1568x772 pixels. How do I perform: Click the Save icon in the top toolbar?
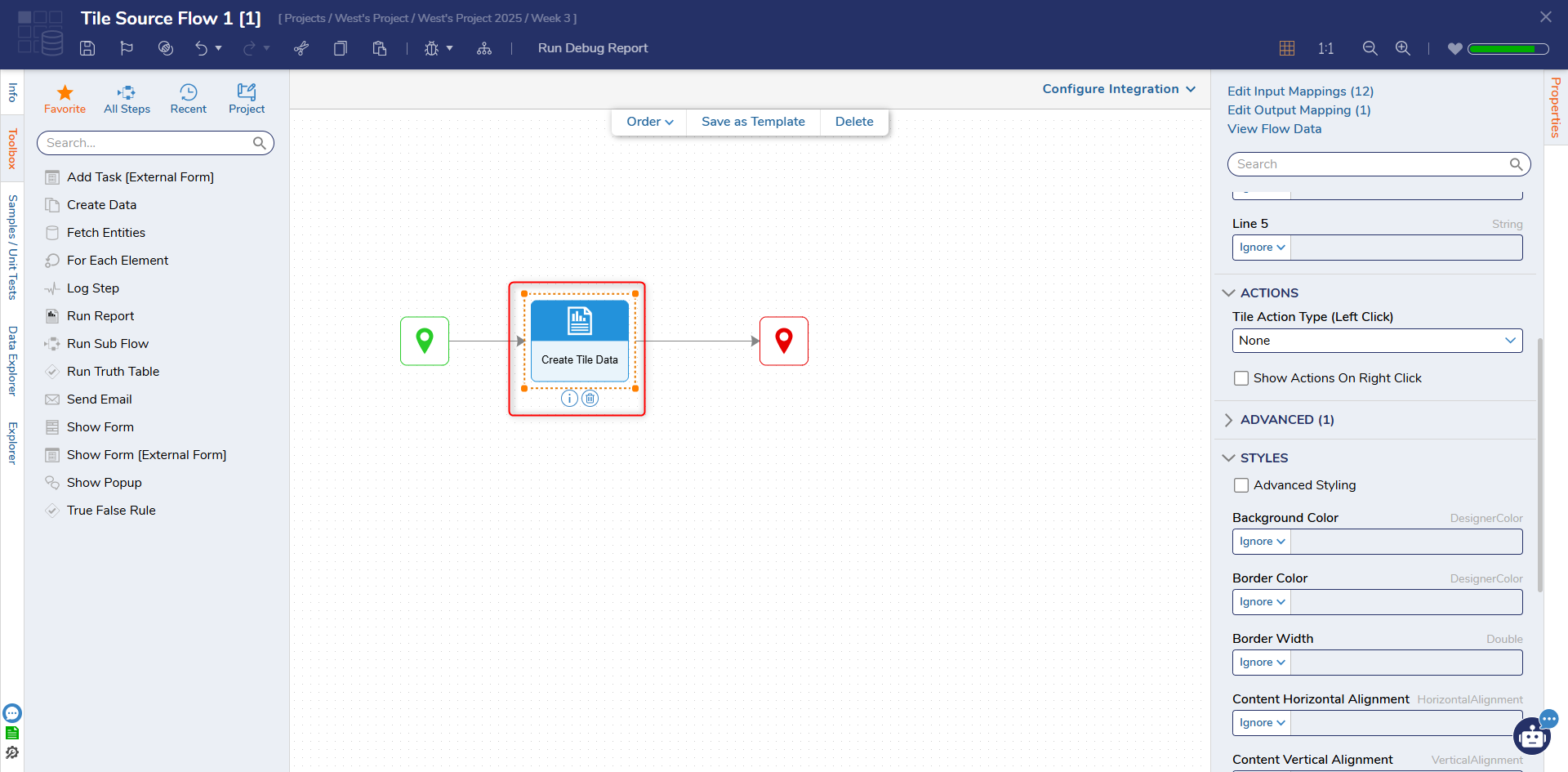click(87, 48)
